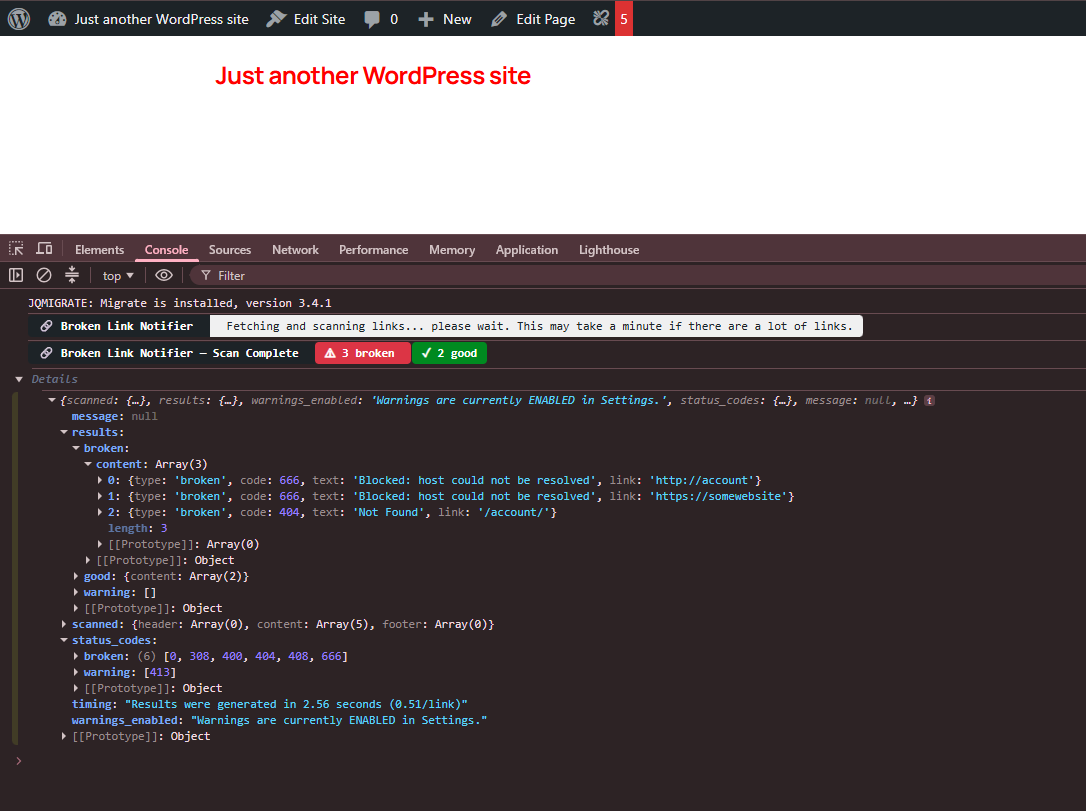Click the console prompt input line
The height and width of the screenshot is (811, 1086).
tap(550, 760)
